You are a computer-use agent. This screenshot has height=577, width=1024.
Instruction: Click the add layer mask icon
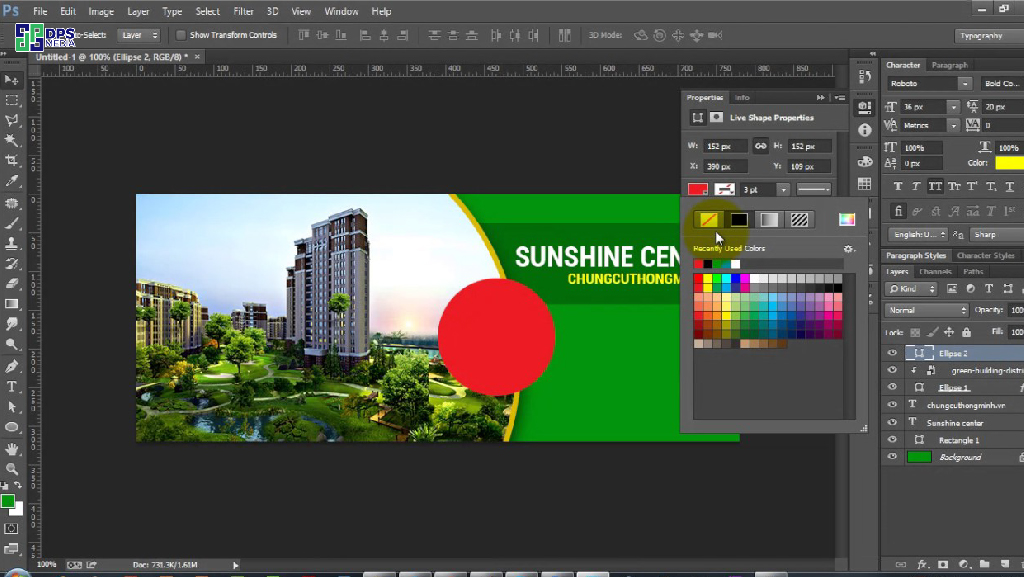pyautogui.click(x=943, y=564)
